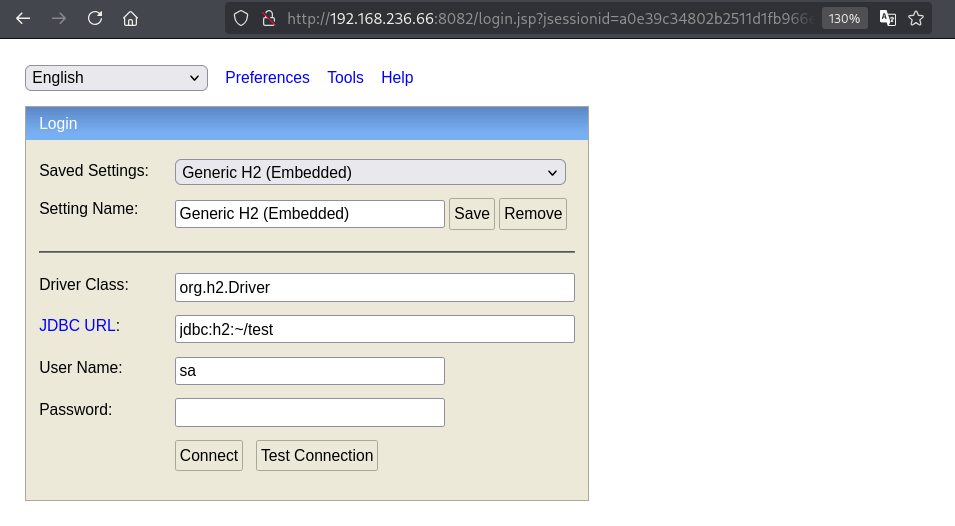Focus the Driver Class input field
The image size is (955, 526).
coord(375,287)
